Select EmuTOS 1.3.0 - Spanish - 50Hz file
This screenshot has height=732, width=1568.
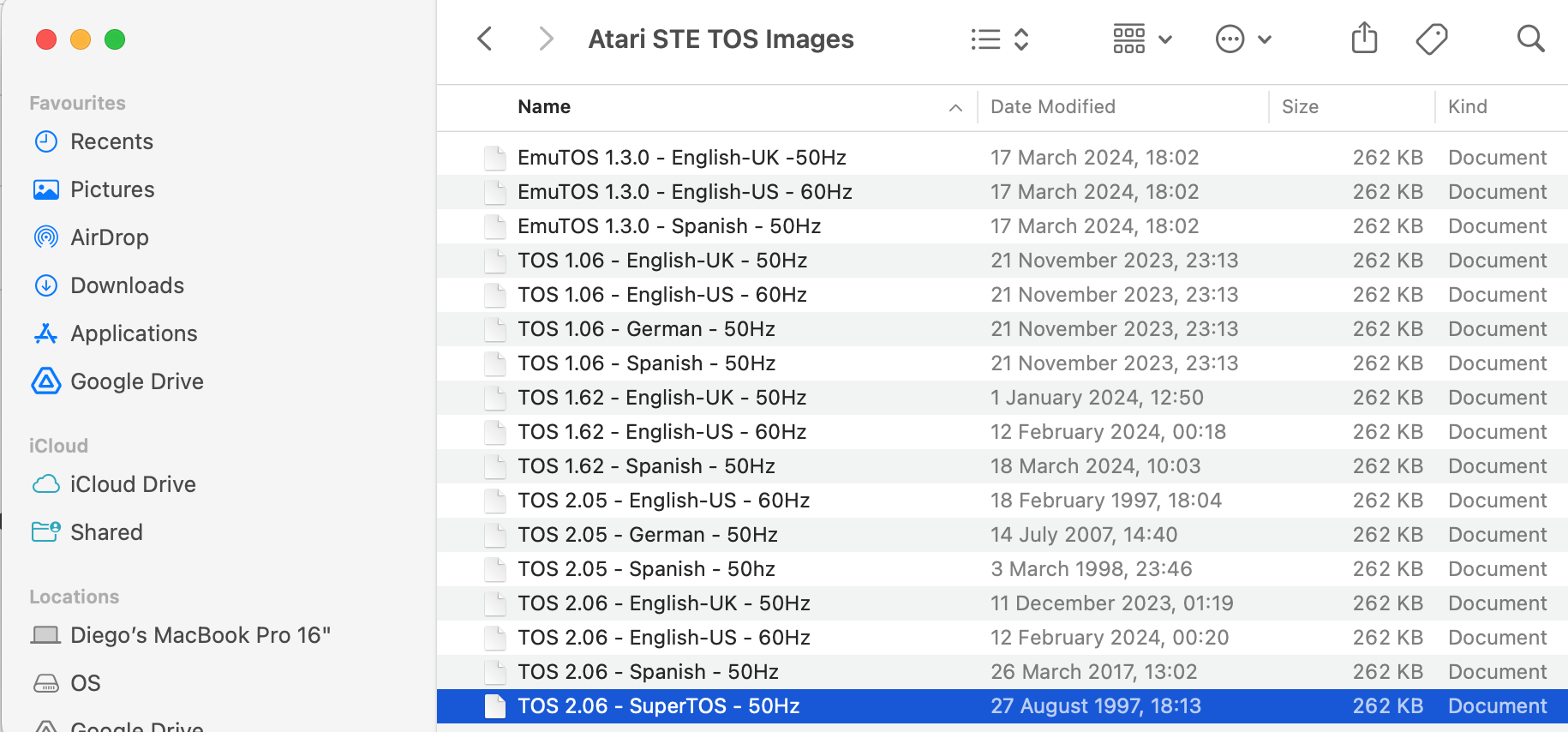[x=668, y=226]
